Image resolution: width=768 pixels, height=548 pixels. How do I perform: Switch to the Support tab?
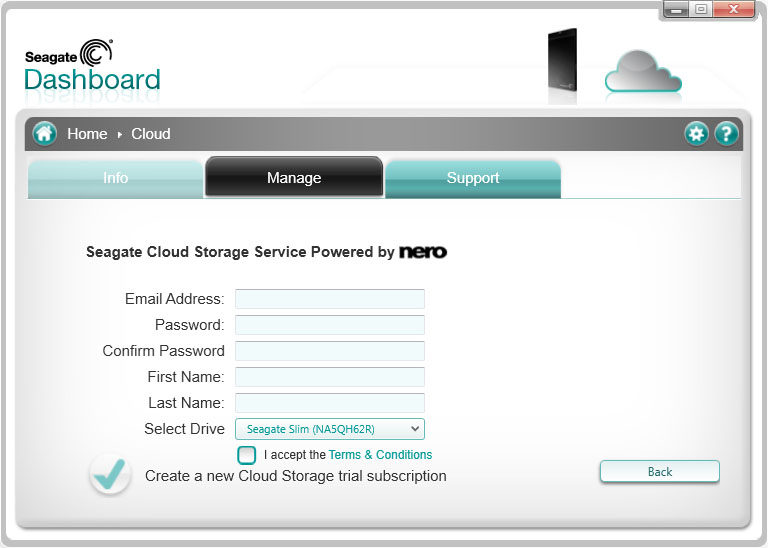pyautogui.click(x=473, y=178)
